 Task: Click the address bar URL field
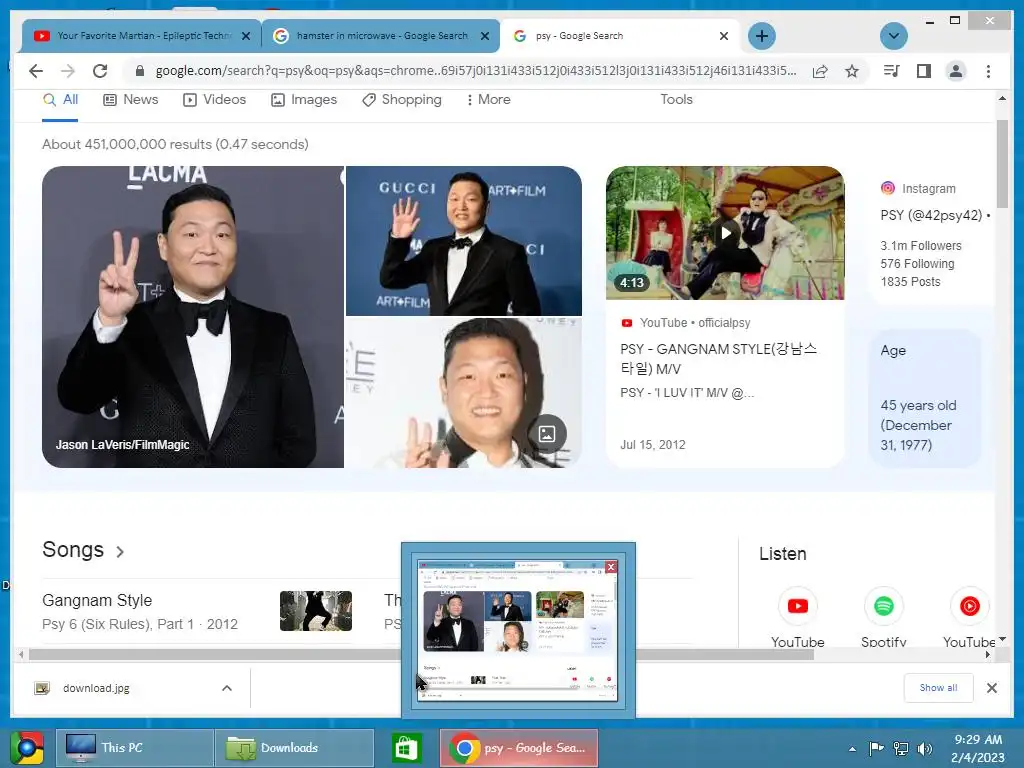[475, 71]
